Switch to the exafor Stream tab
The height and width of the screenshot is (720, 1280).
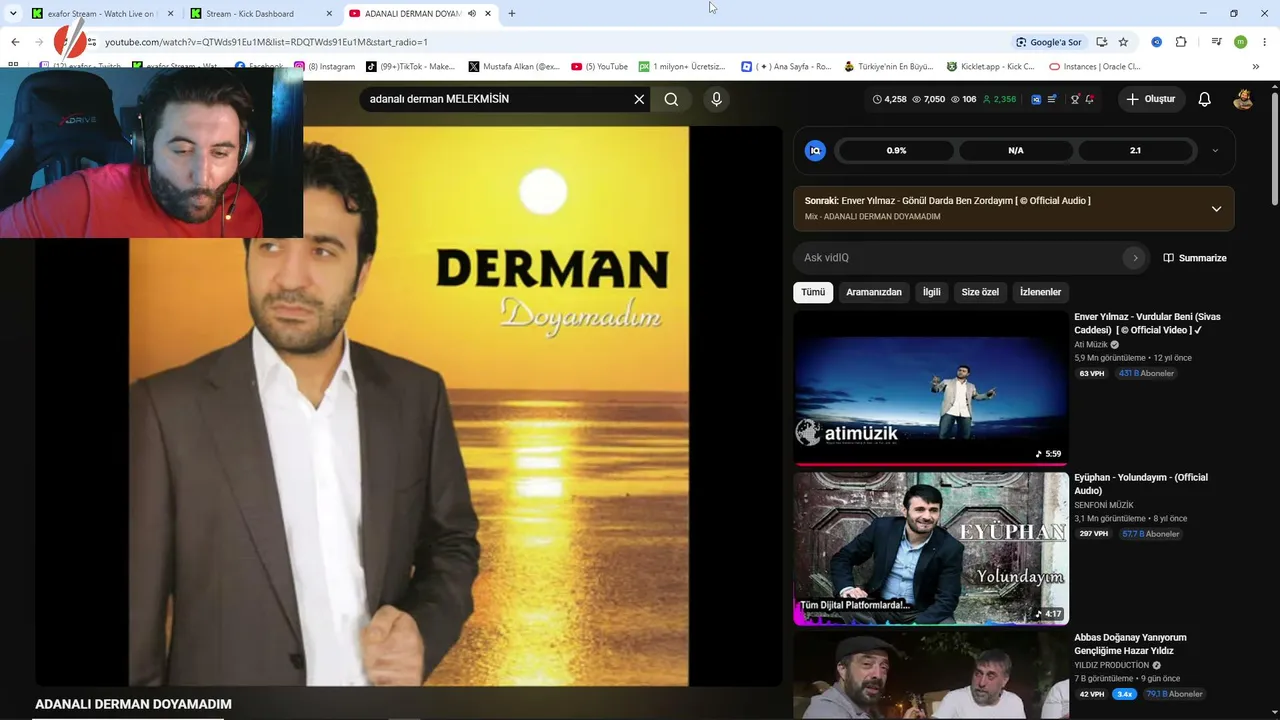click(x=101, y=14)
